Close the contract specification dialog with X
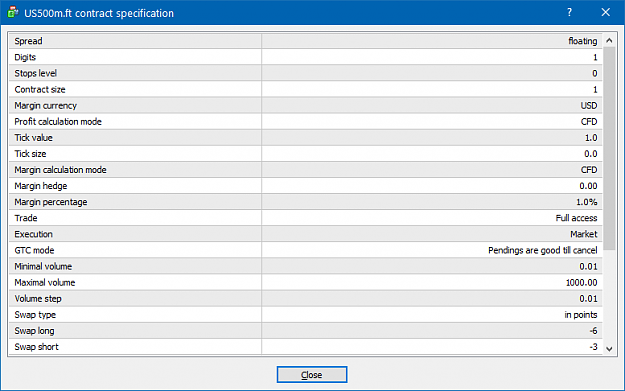Viewport: 625px width, 391px height. (605, 12)
